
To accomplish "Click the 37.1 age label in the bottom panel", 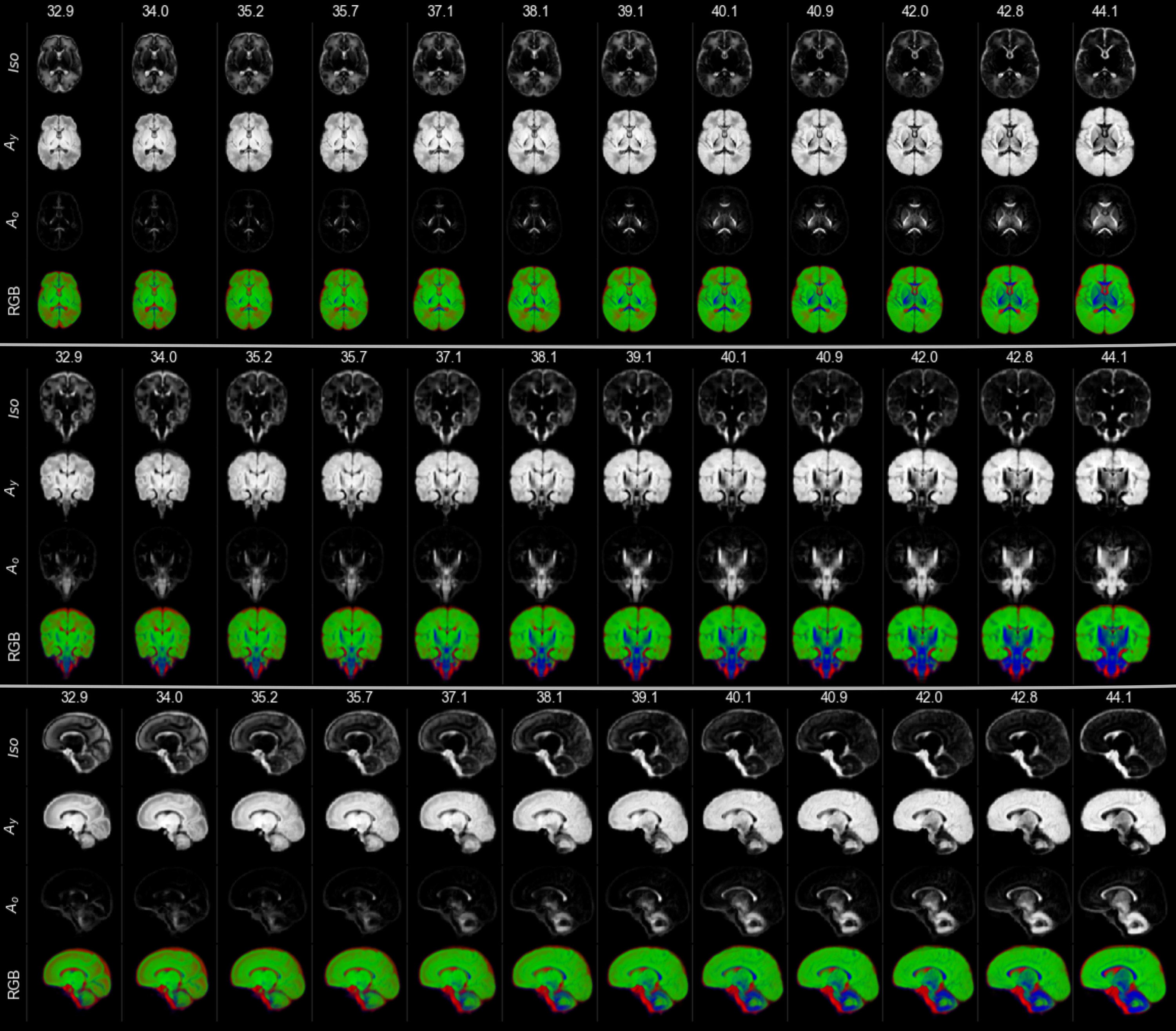I will [454, 697].
